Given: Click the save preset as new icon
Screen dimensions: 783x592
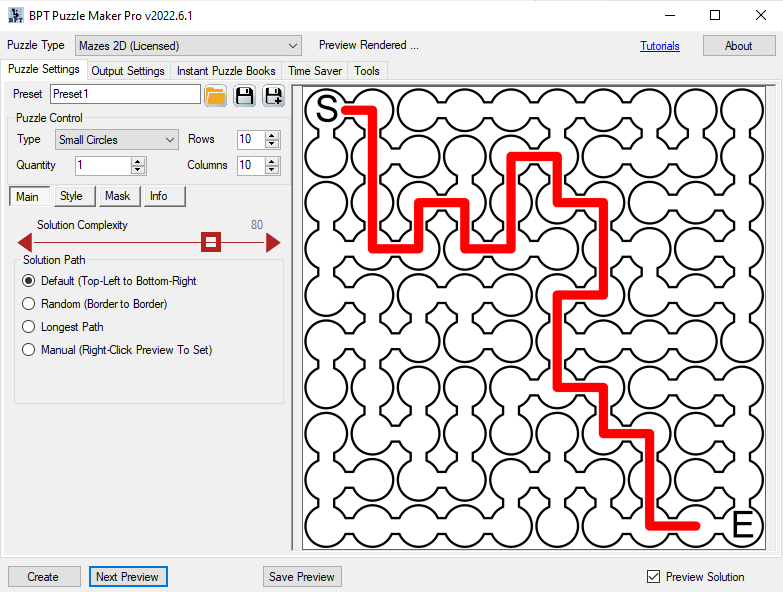Looking at the screenshot, I should click(273, 95).
